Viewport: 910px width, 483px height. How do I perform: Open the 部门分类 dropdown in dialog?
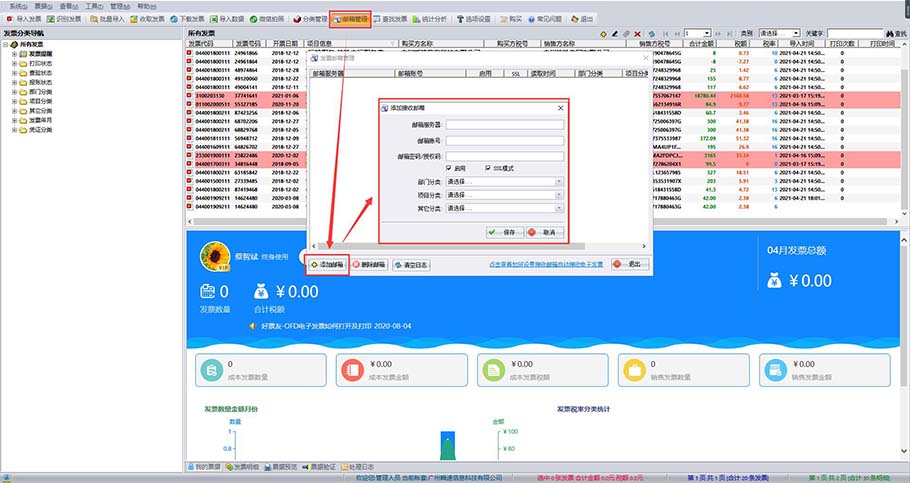[504, 182]
